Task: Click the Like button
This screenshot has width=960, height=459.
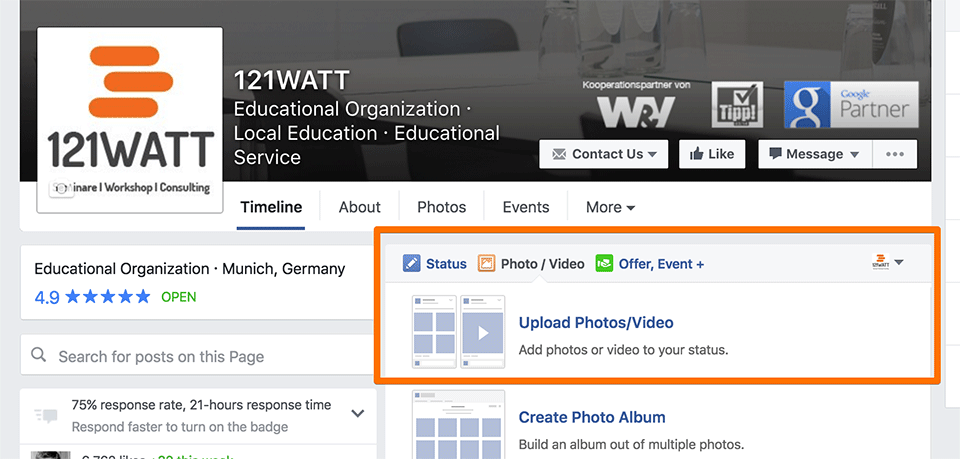Action: 712,154
